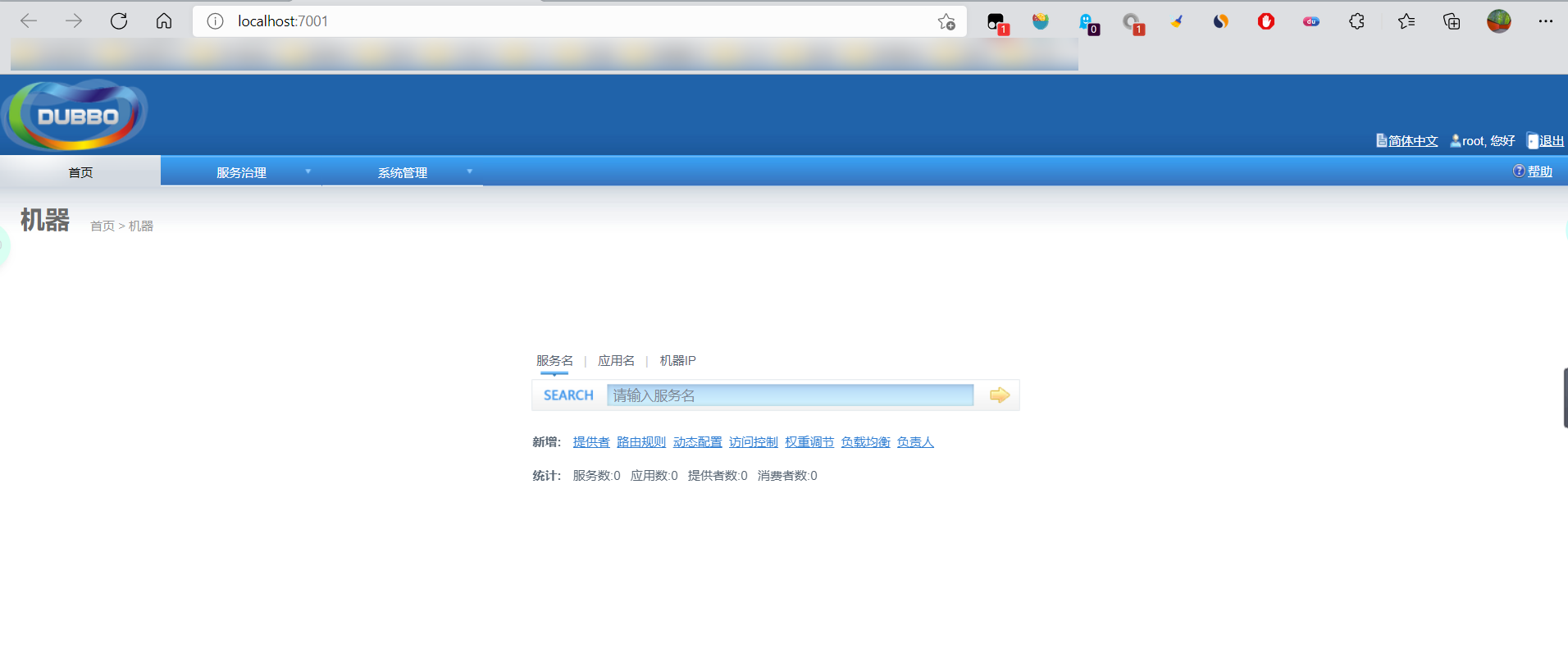
Task: Expand the 系统管理 dropdown menu
Action: 402,172
